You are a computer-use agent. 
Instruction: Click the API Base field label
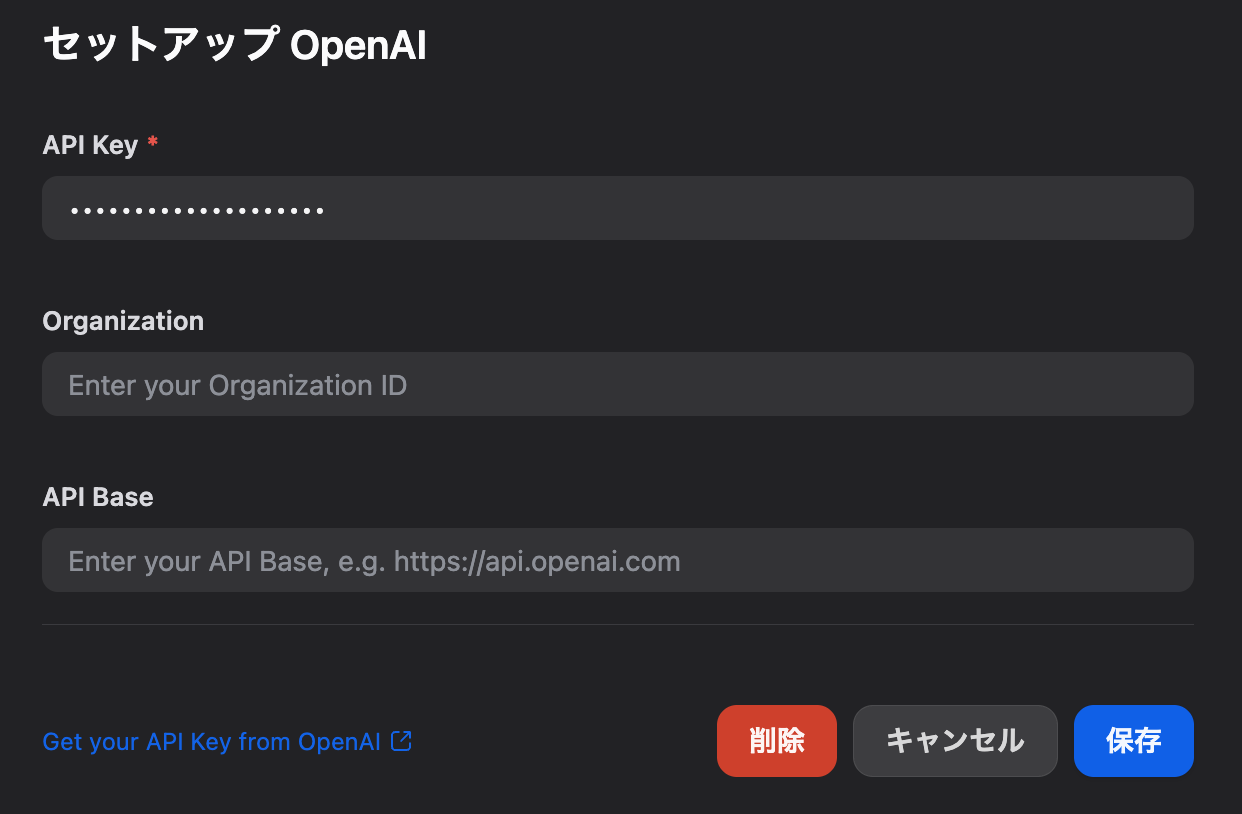pos(98,497)
